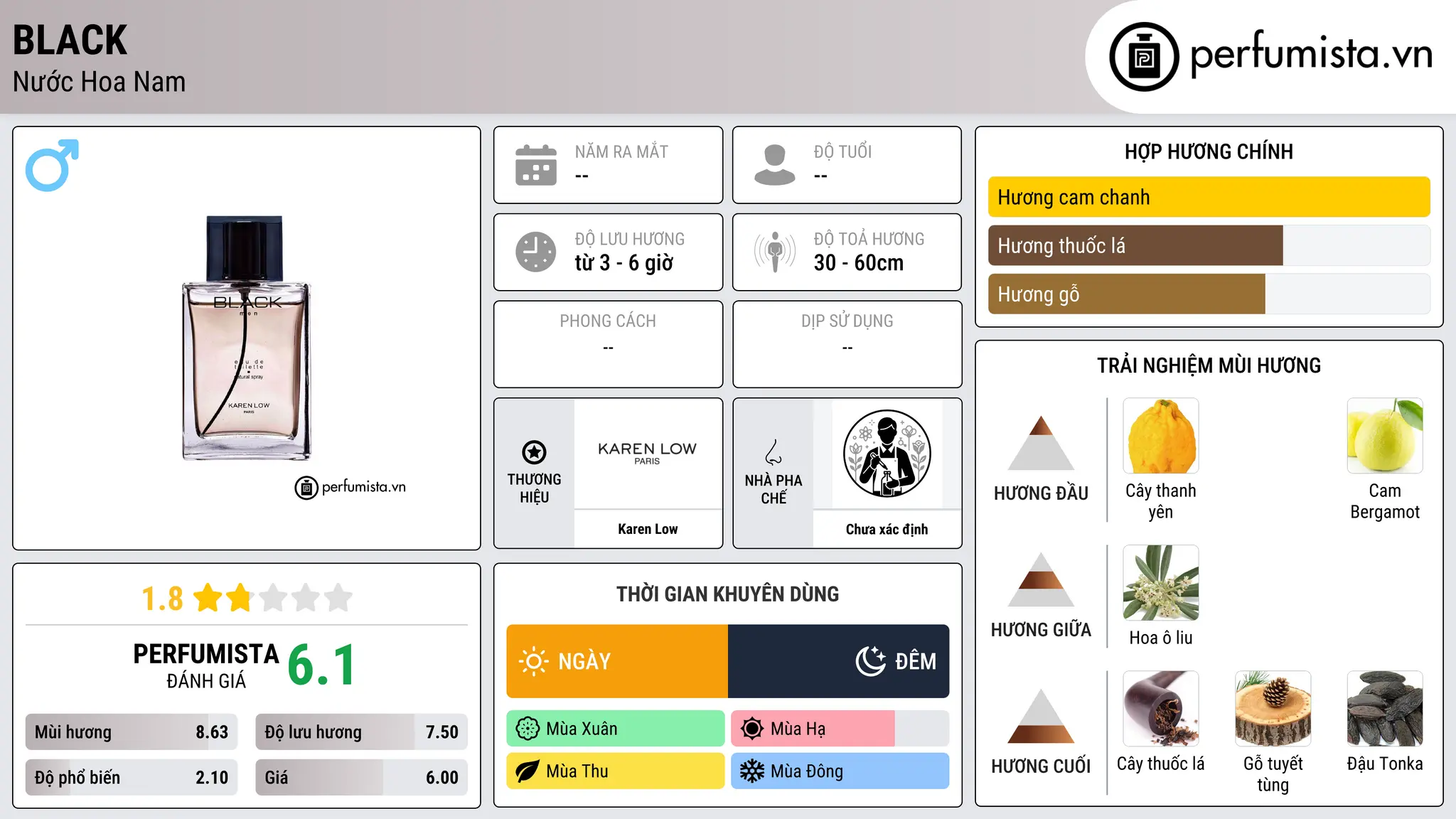The width and height of the screenshot is (1456, 819).
Task: Click the first gold rating star
Action: (x=208, y=598)
